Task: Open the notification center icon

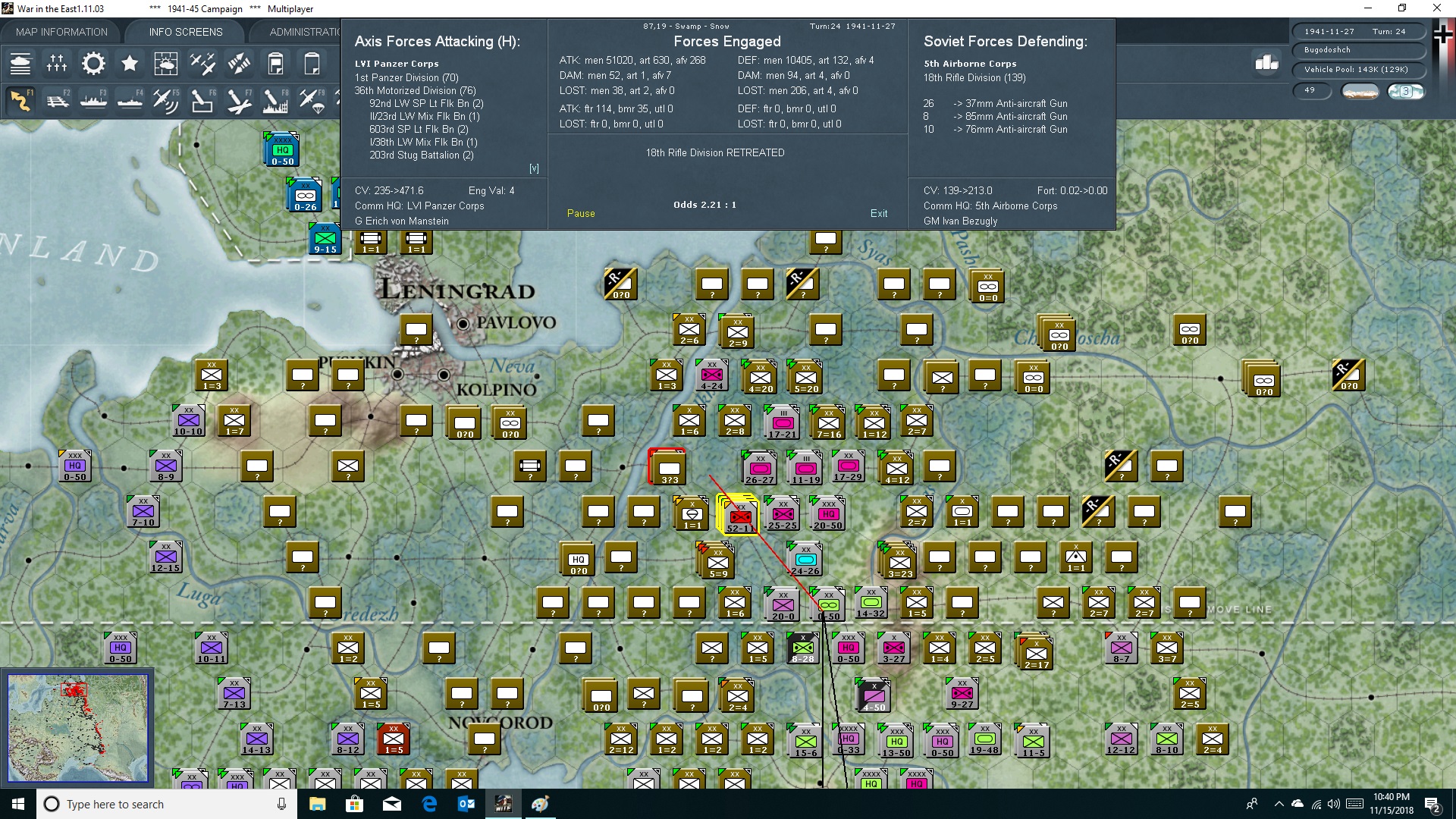Action: point(1432,804)
